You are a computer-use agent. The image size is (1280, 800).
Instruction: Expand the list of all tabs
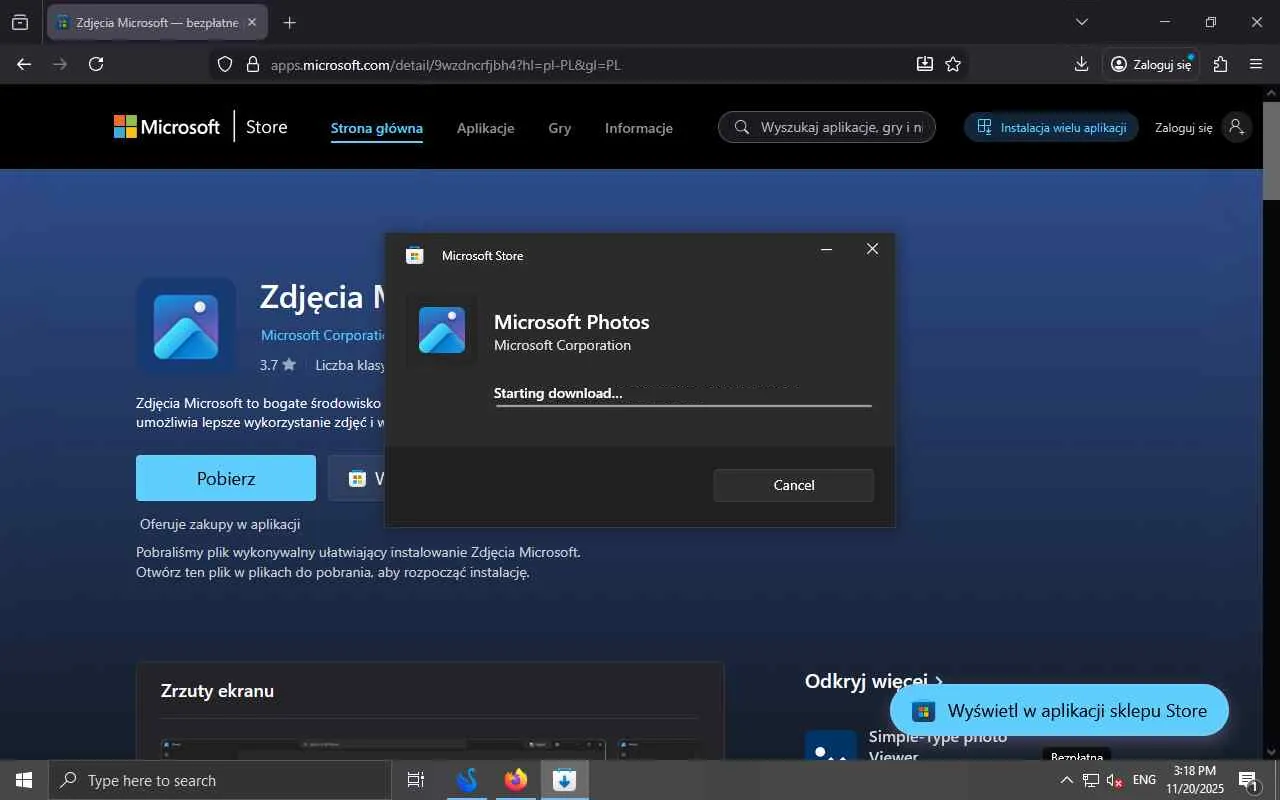(x=1081, y=22)
